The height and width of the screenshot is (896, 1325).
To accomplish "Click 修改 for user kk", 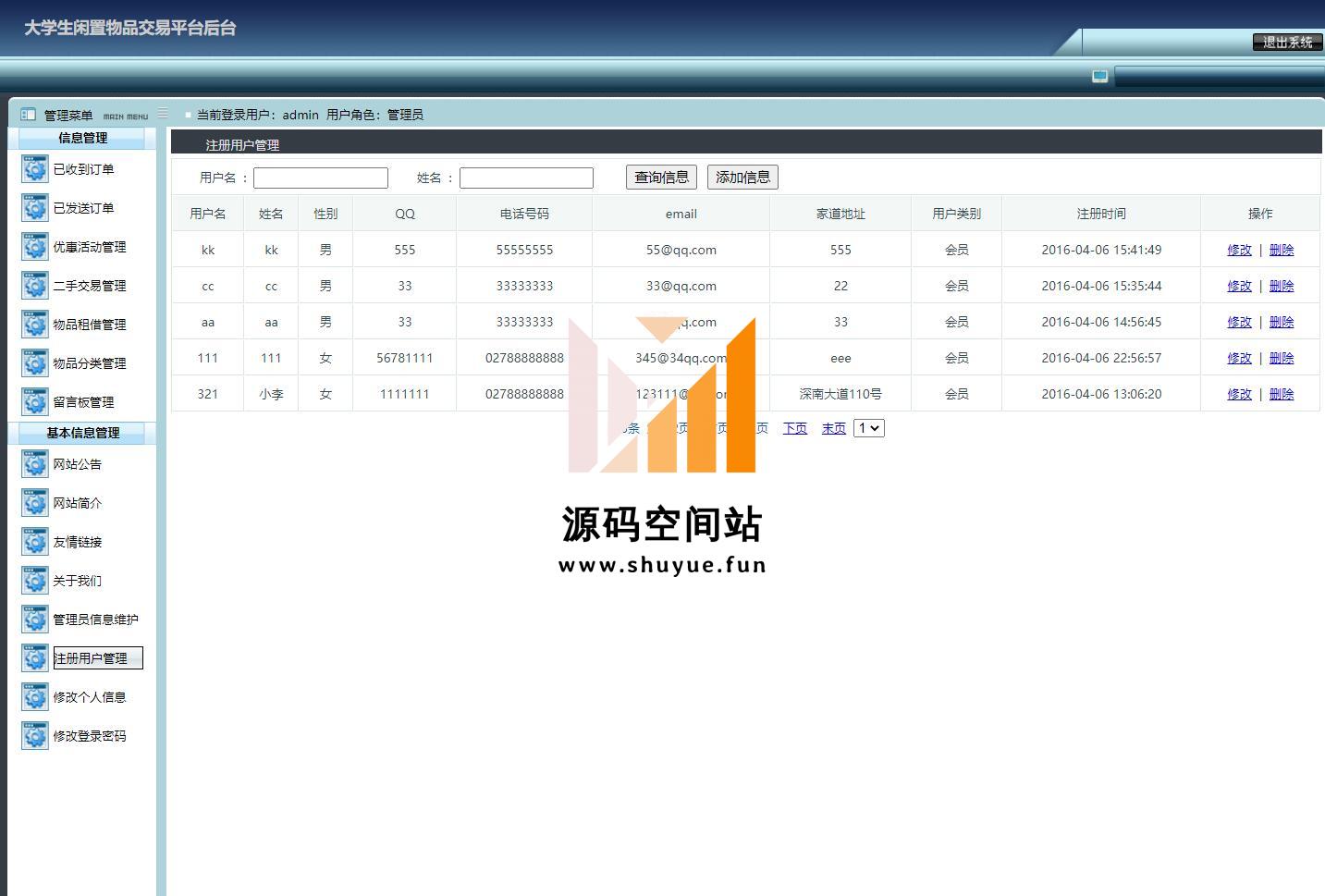I will (x=1239, y=250).
